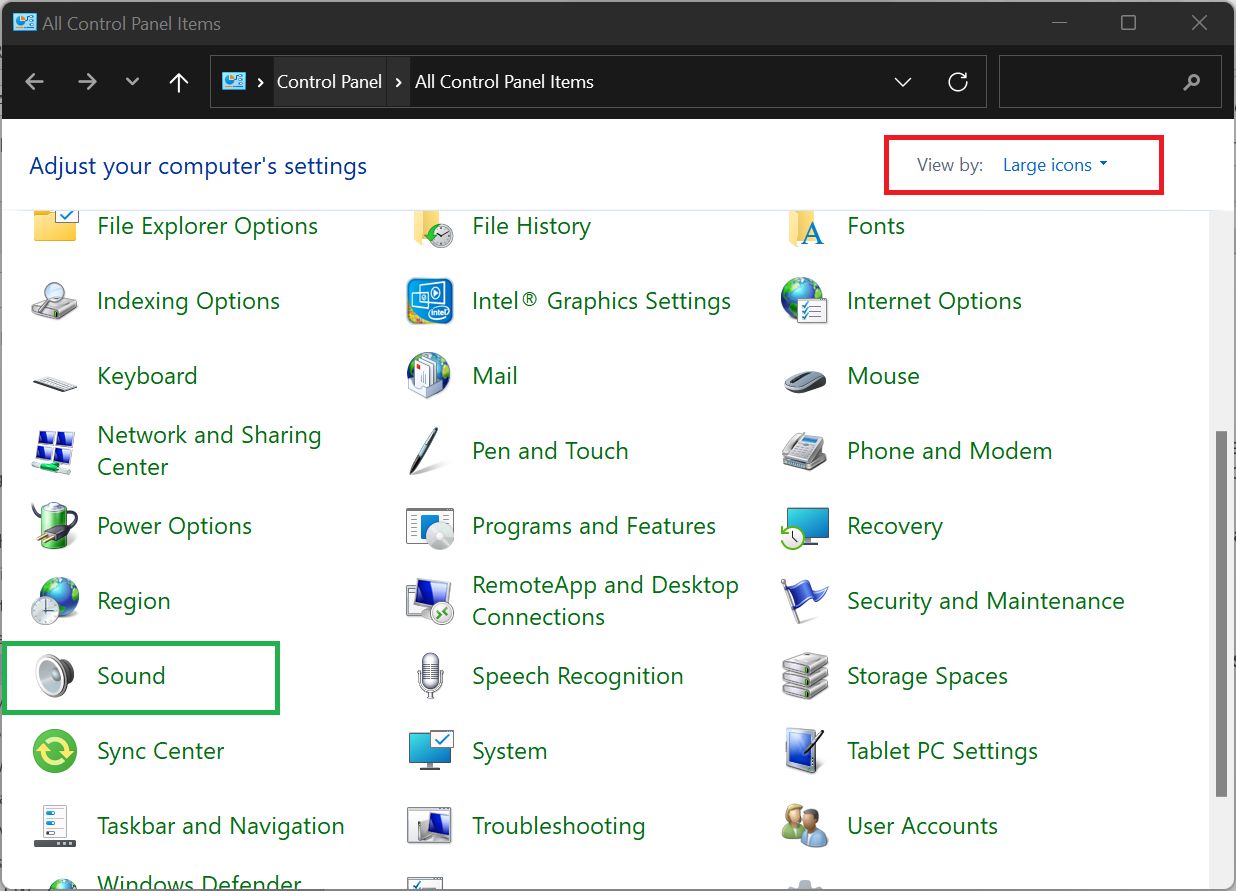Click the Power Options battery icon
This screenshot has width=1236, height=891.
click(x=54, y=526)
